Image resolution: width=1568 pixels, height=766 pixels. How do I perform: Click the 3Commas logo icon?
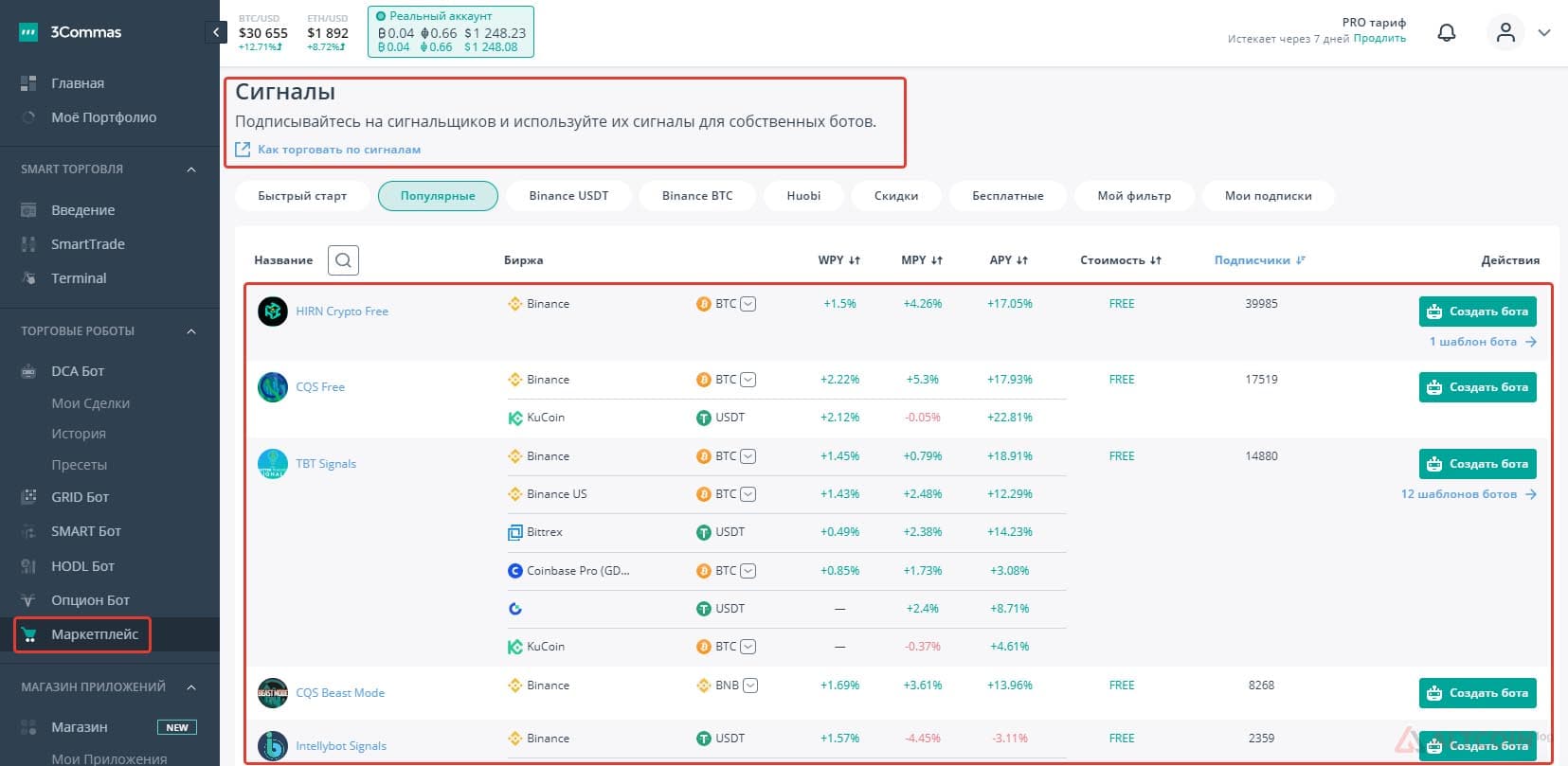click(28, 32)
